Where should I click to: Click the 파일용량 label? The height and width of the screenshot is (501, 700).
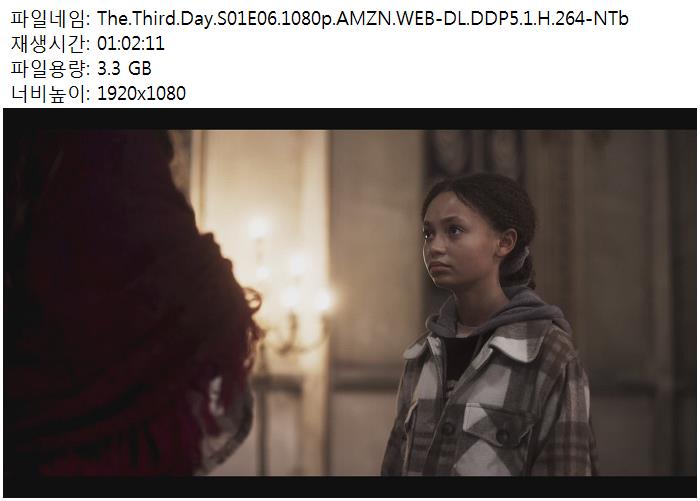[48, 69]
